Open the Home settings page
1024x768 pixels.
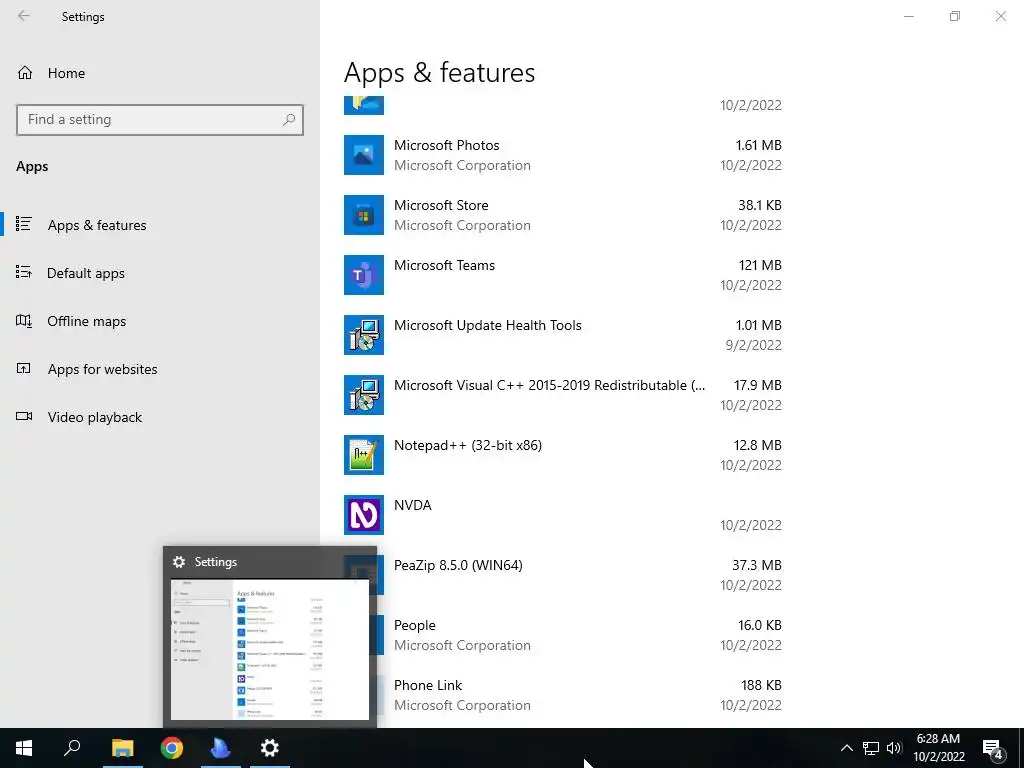pos(160,72)
